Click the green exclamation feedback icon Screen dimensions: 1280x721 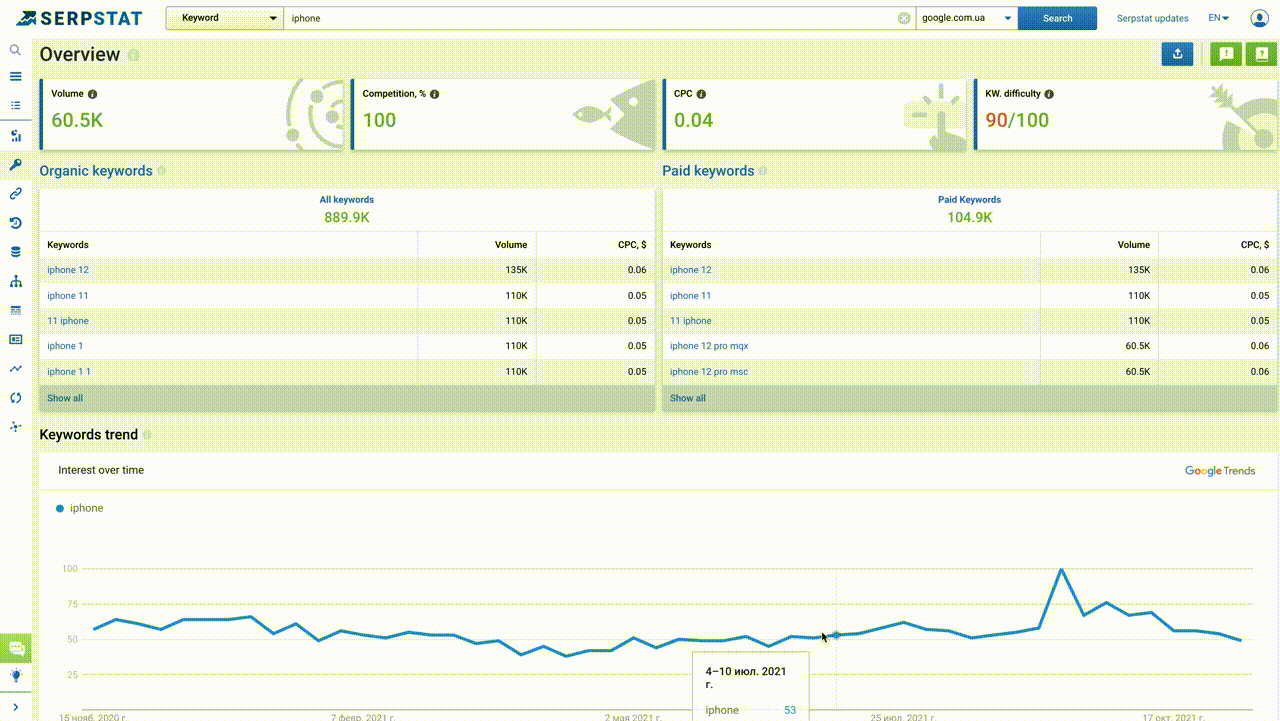(1226, 55)
